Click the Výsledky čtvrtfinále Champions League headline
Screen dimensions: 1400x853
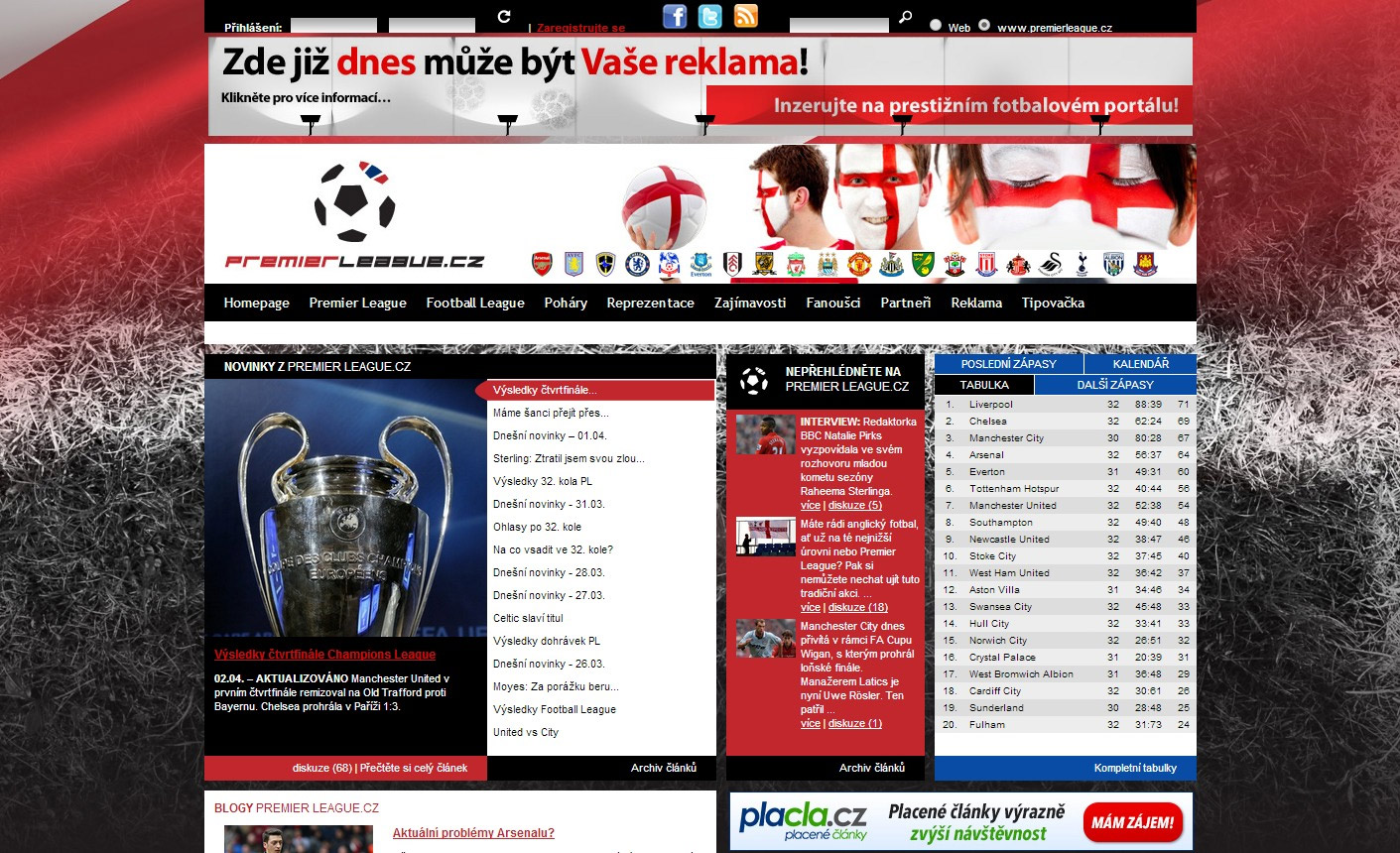(324, 655)
